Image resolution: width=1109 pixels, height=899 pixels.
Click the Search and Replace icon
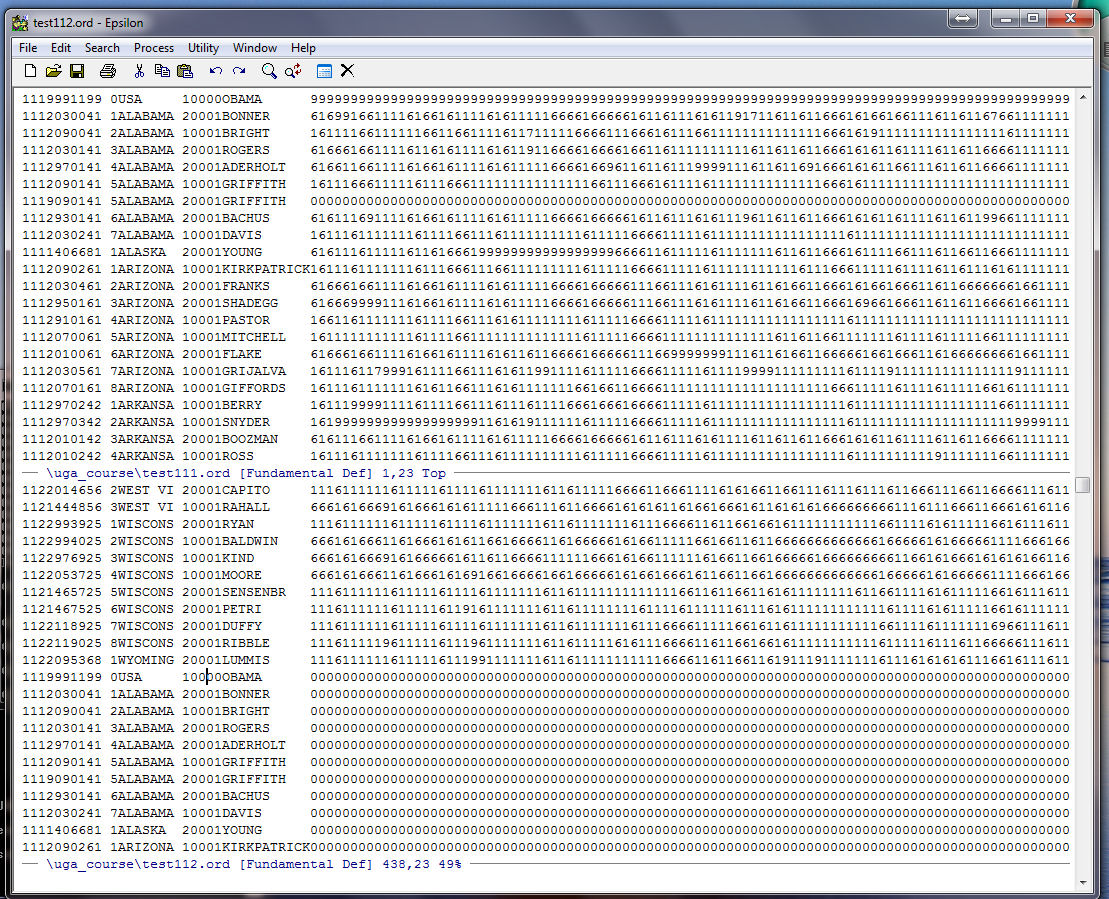pyautogui.click(x=293, y=71)
